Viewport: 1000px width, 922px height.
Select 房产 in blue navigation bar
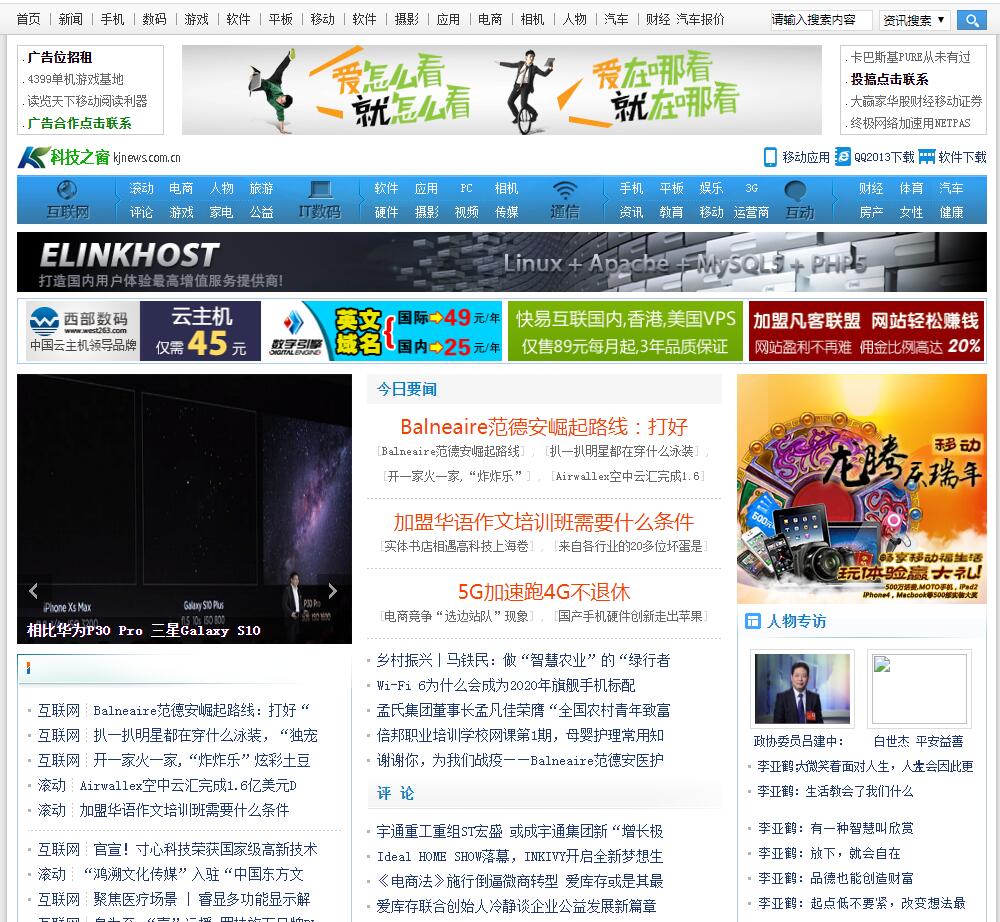pyautogui.click(x=871, y=212)
